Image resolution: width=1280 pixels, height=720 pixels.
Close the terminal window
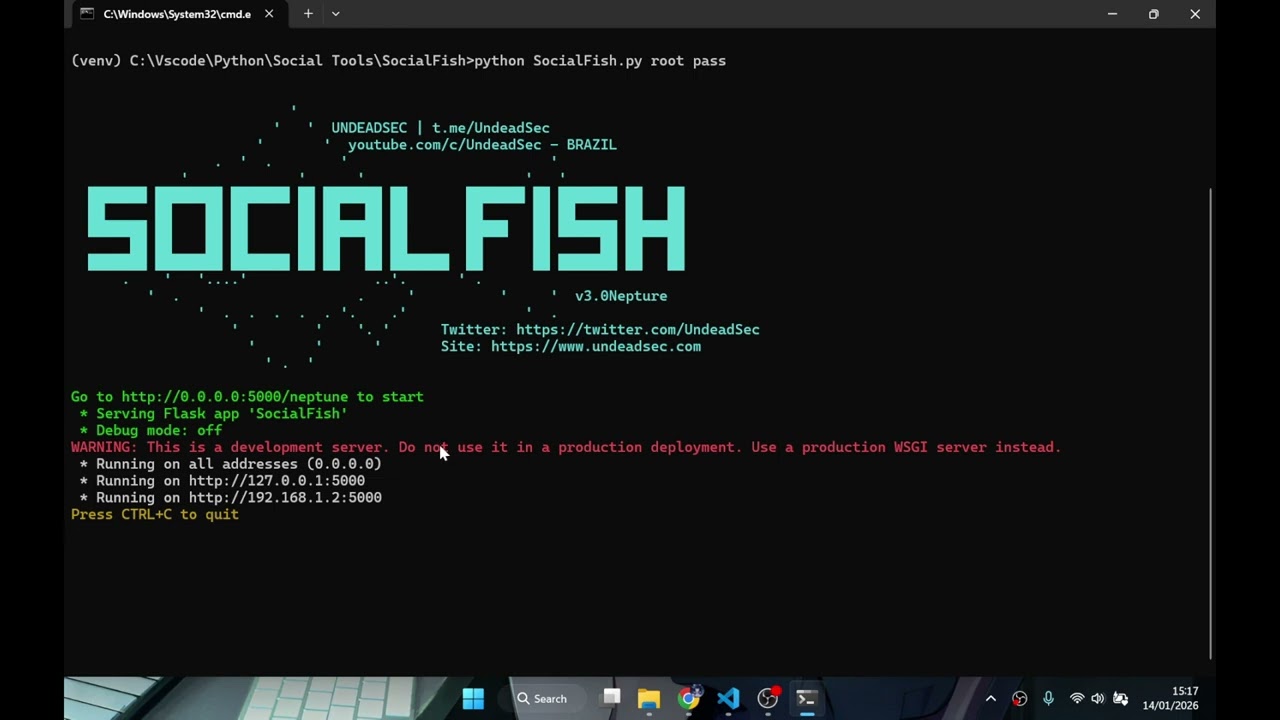pos(1195,14)
